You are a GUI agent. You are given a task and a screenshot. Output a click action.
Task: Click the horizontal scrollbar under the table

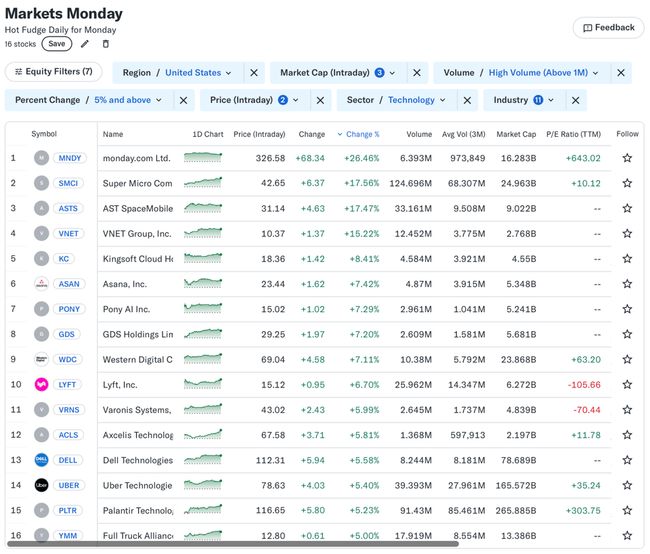(x=300, y=544)
